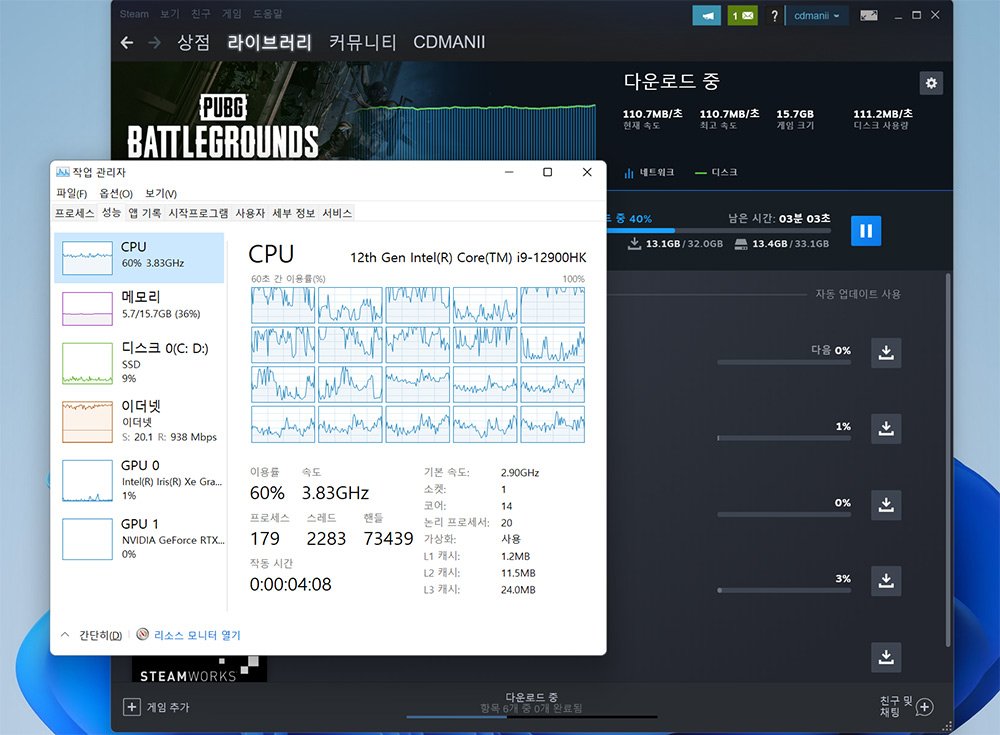Click the Steam back arrow

coord(127,43)
